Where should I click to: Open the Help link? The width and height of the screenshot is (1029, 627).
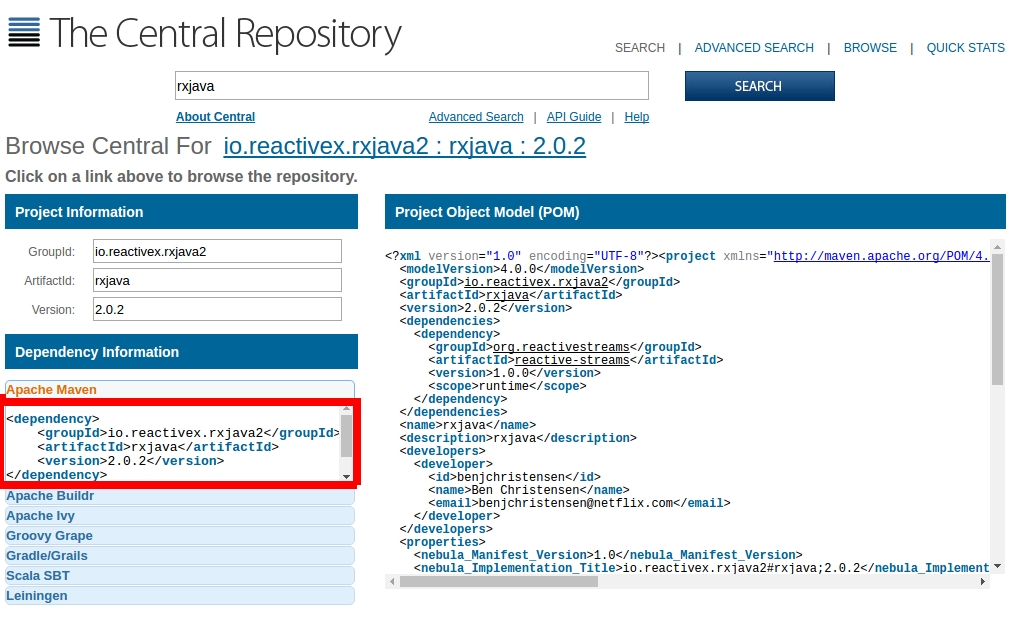[x=637, y=117]
